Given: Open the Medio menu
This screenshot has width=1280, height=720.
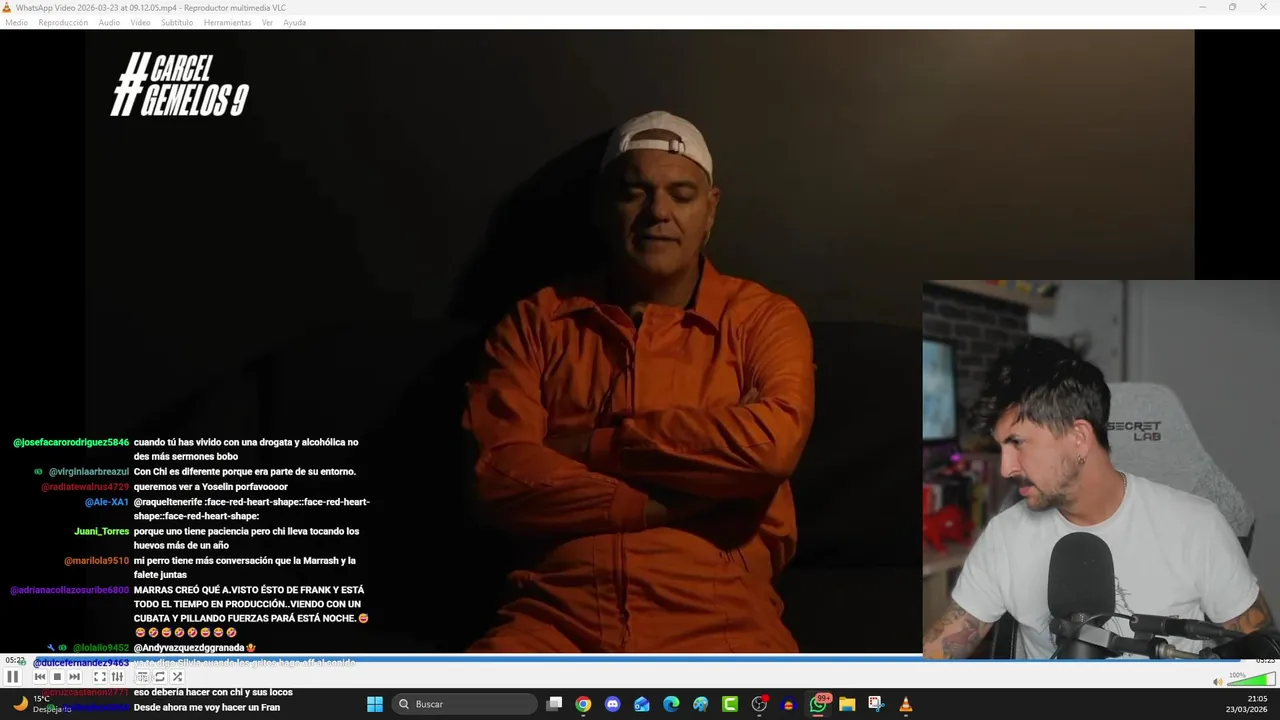Looking at the screenshot, I should (17, 22).
